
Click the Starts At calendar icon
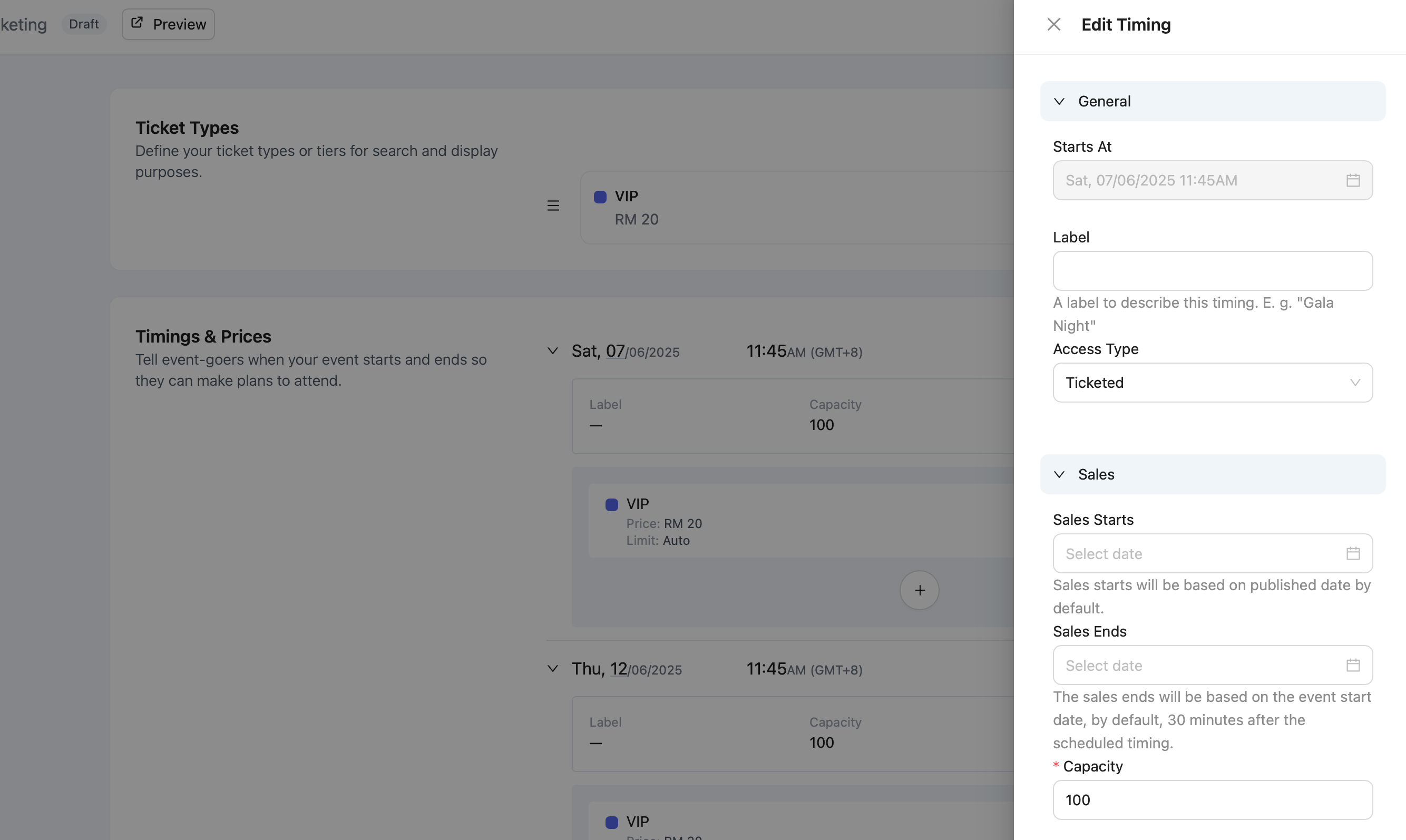[x=1352, y=180]
